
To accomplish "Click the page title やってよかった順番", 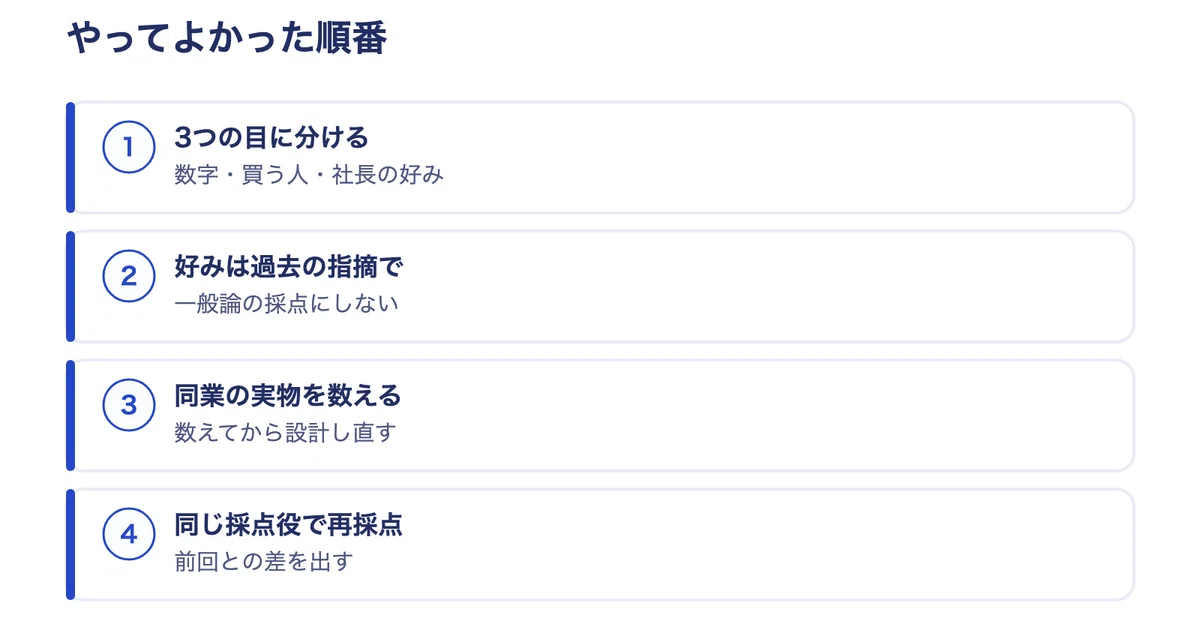I will [226, 39].
